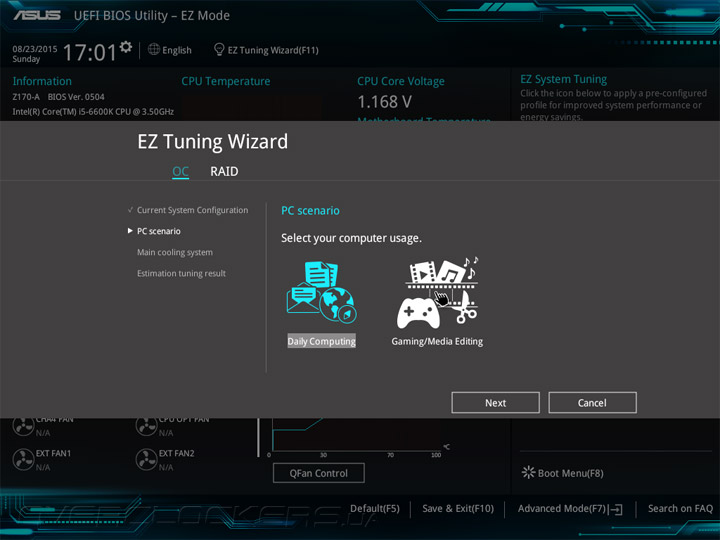Click the EXT FAN2 label
The image size is (720, 540).
(x=176, y=453)
